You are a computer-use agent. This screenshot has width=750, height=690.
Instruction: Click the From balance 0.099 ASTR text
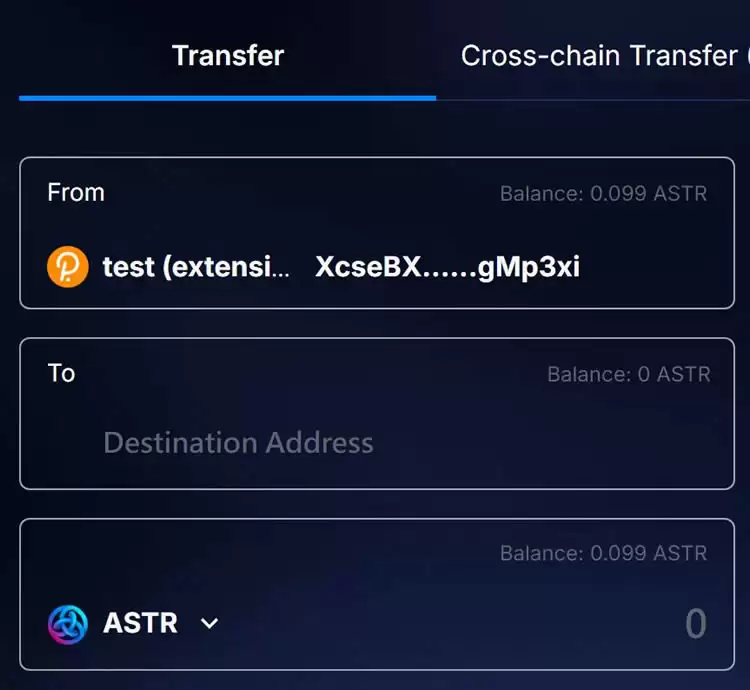coord(604,194)
